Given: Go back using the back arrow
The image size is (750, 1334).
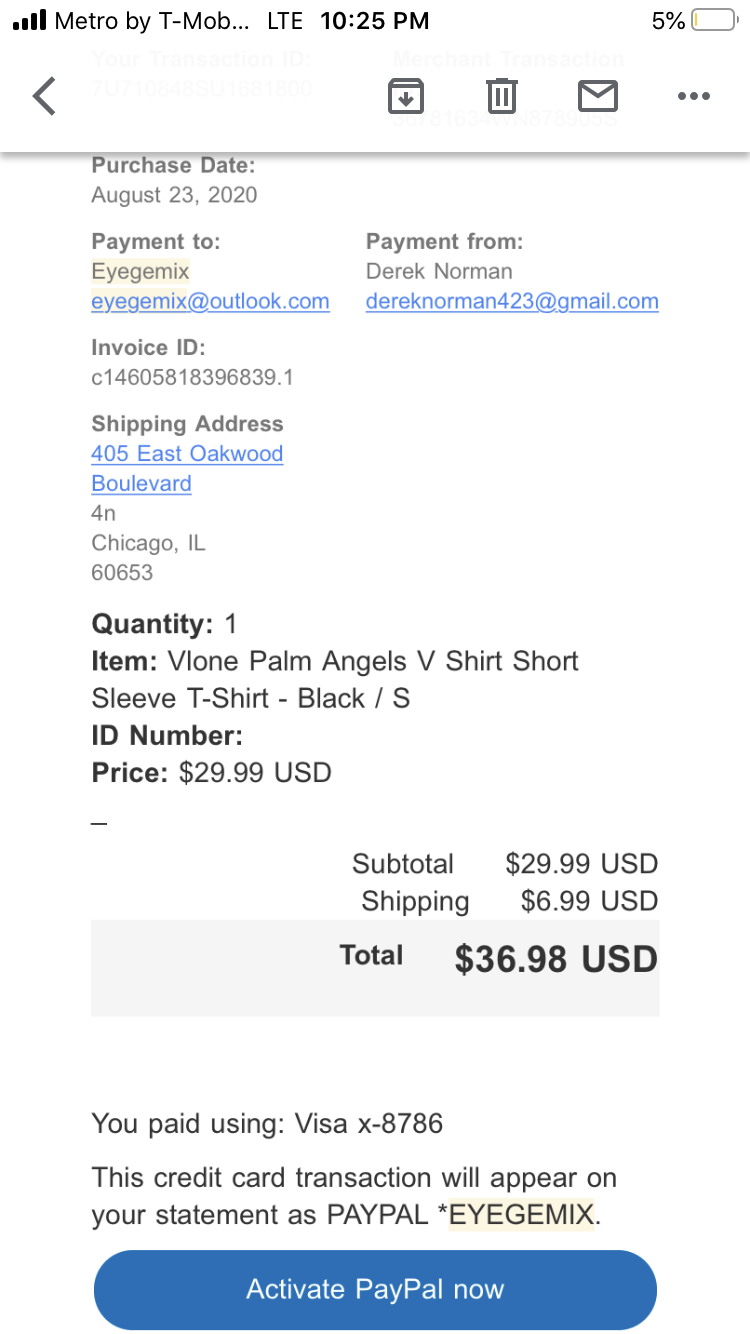Looking at the screenshot, I should point(45,96).
